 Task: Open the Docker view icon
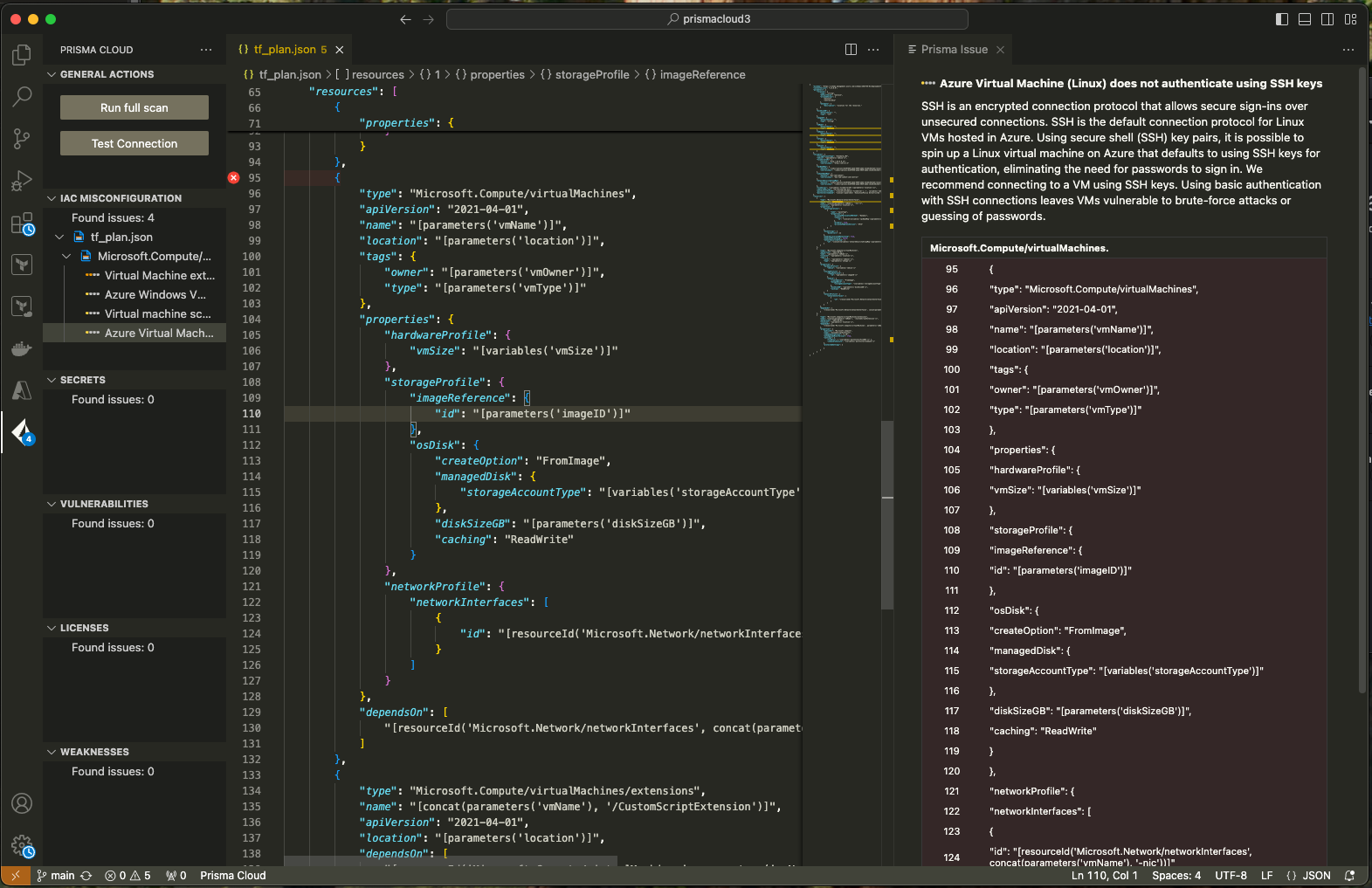[22, 348]
